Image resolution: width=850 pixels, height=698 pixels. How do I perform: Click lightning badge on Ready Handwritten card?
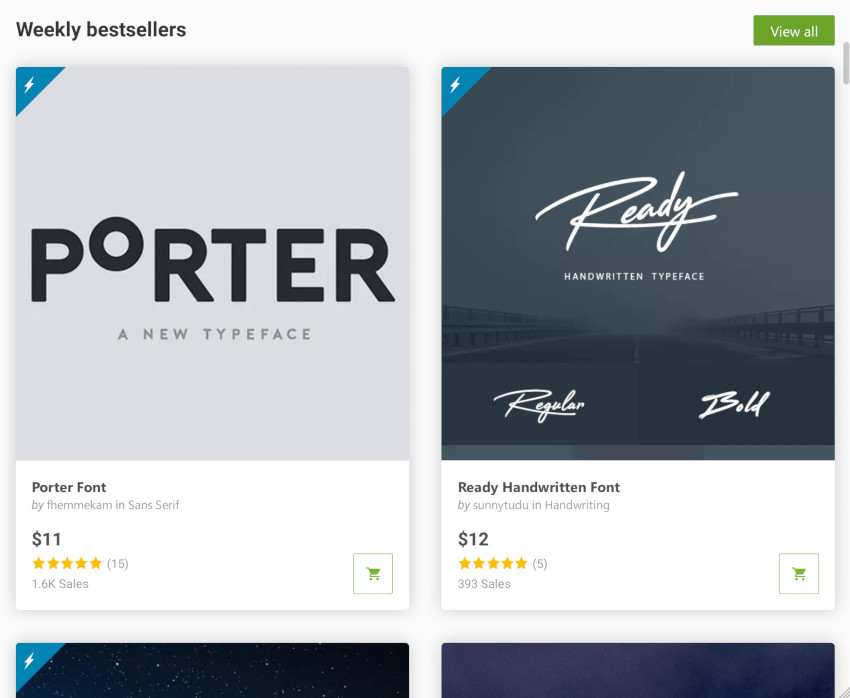[x=456, y=84]
